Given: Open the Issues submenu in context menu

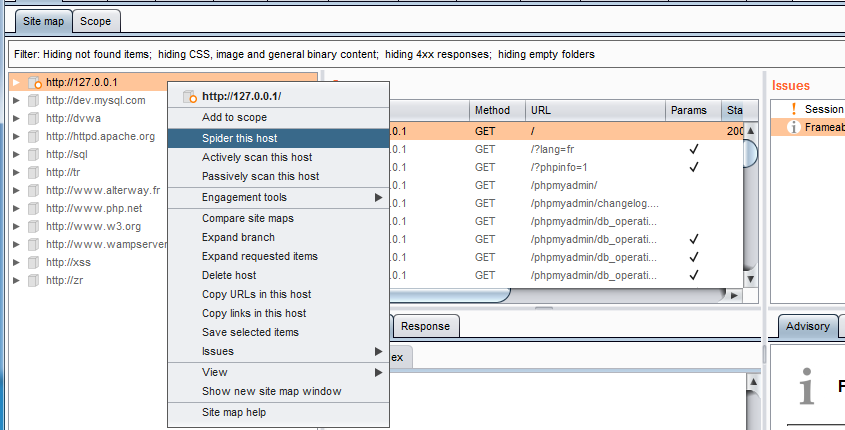Looking at the screenshot, I should 279,351.
